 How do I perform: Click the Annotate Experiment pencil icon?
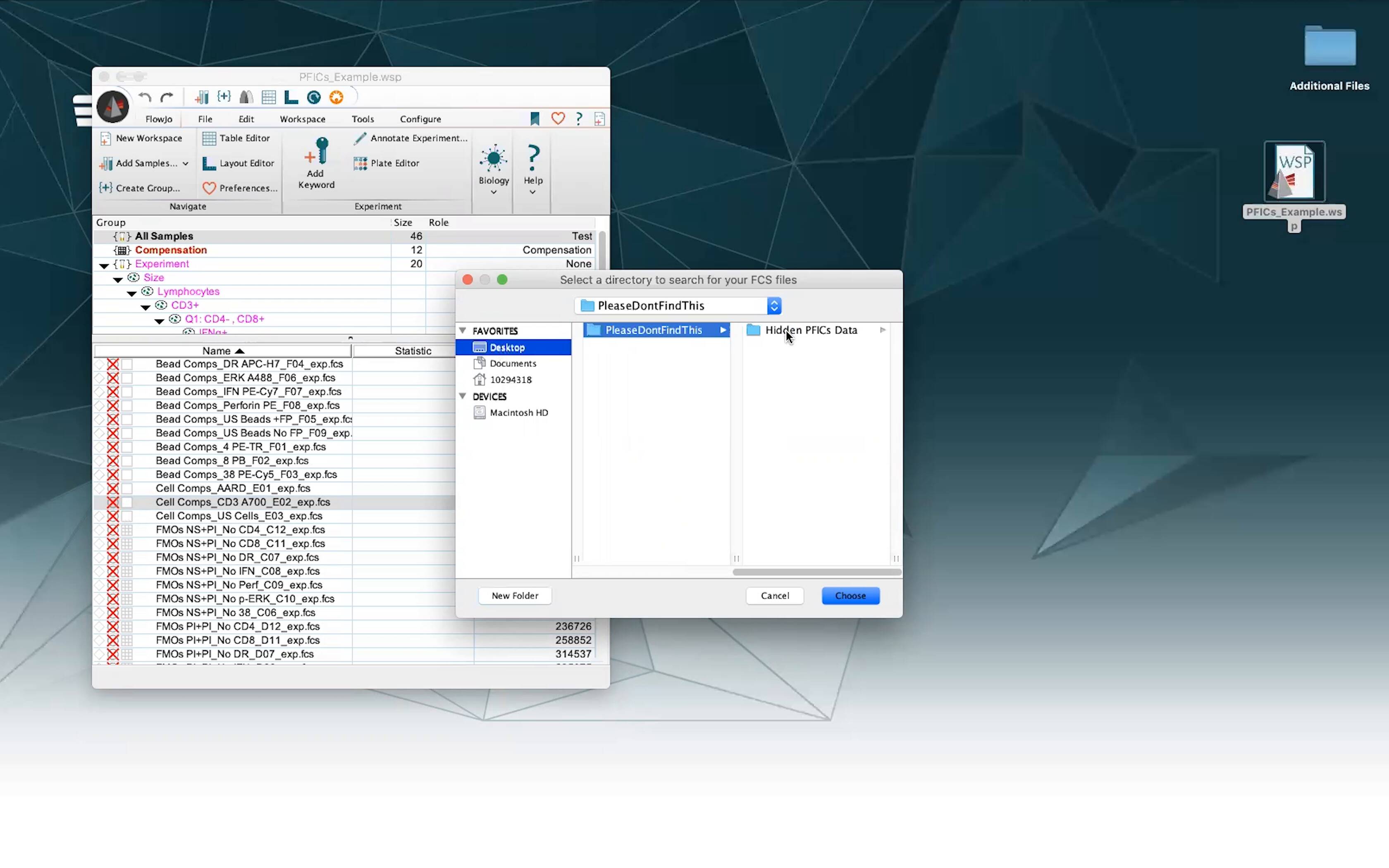tap(360, 138)
